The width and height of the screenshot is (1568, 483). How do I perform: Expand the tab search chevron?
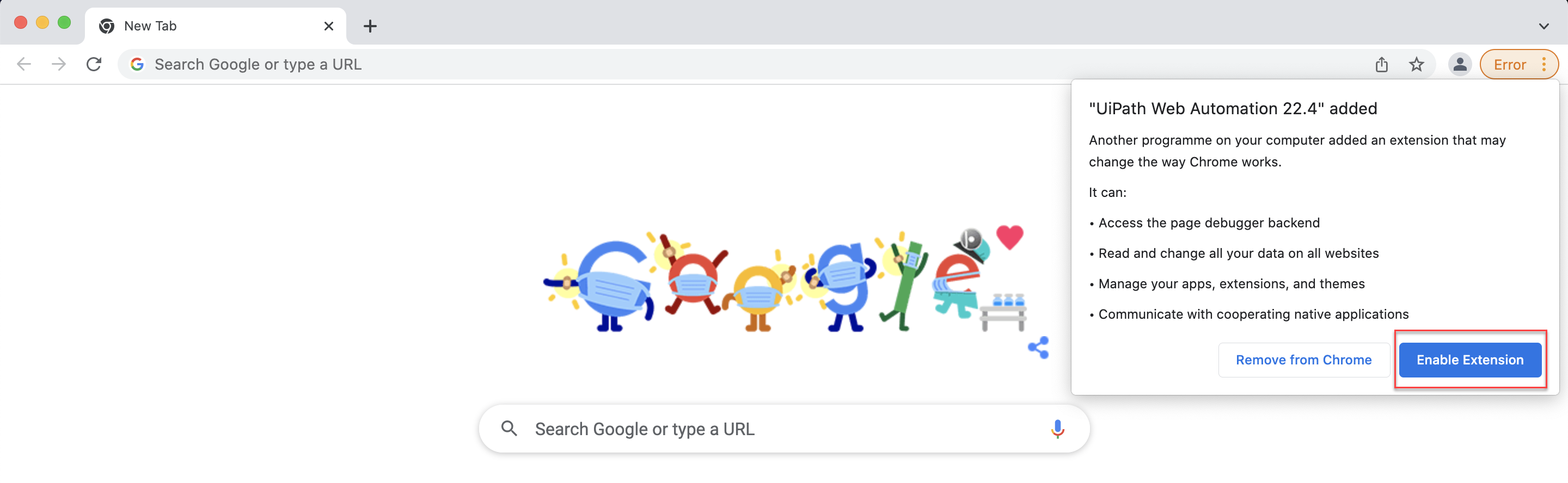pyautogui.click(x=1543, y=26)
